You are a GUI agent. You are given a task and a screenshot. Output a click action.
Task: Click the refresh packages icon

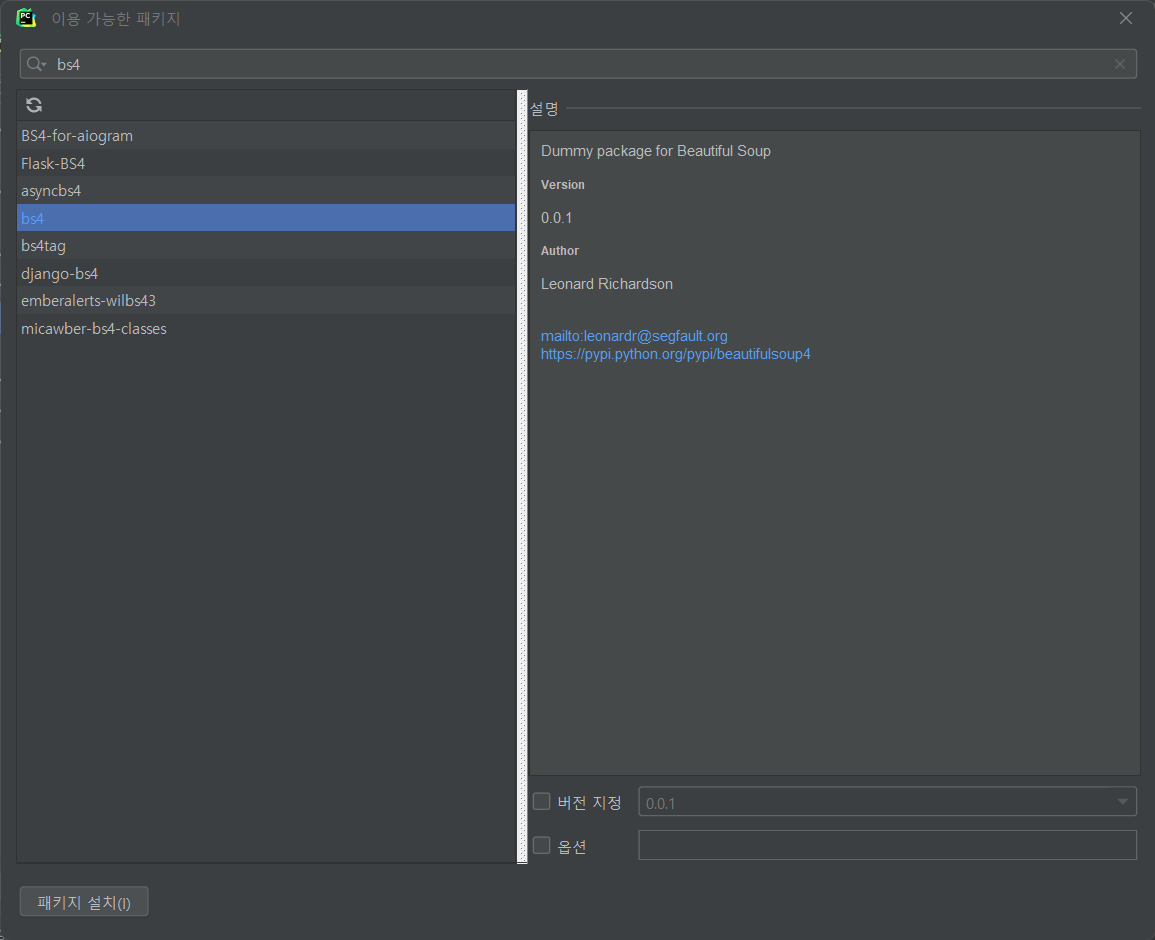34,105
